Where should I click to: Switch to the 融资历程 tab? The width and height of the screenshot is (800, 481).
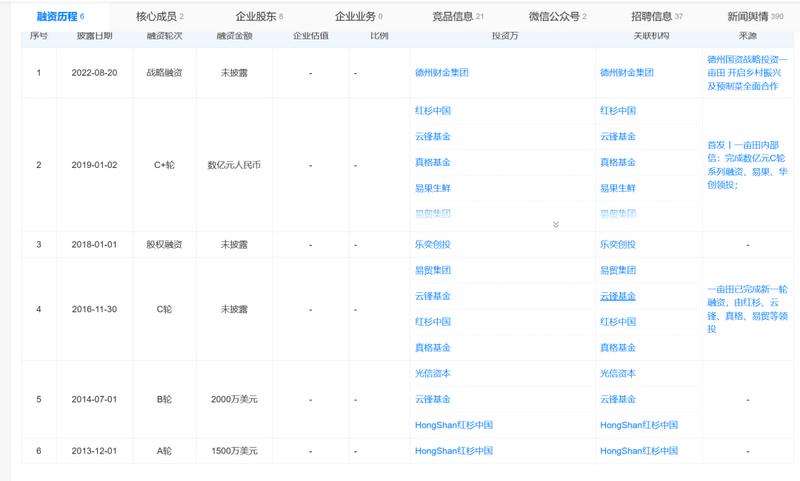click(x=60, y=16)
